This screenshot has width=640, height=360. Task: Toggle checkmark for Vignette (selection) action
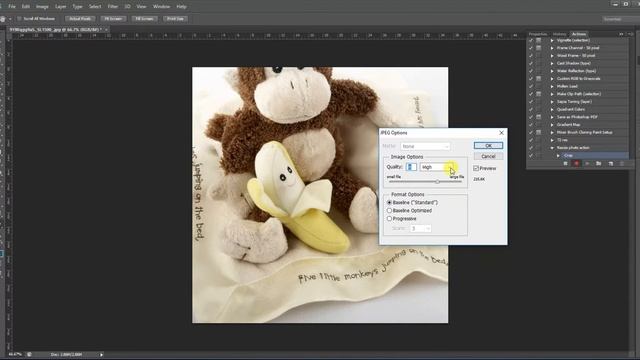coord(531,40)
